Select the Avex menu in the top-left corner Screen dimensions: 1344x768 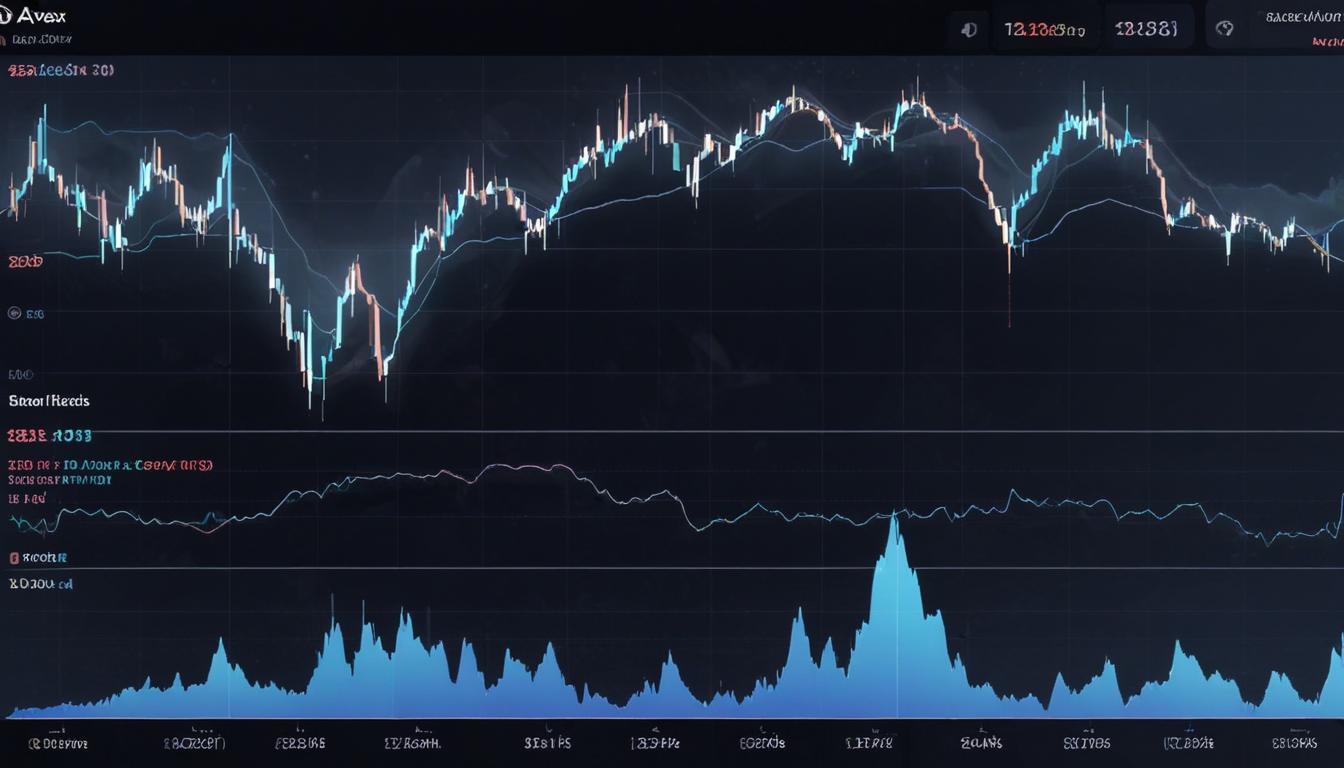[x=42, y=16]
